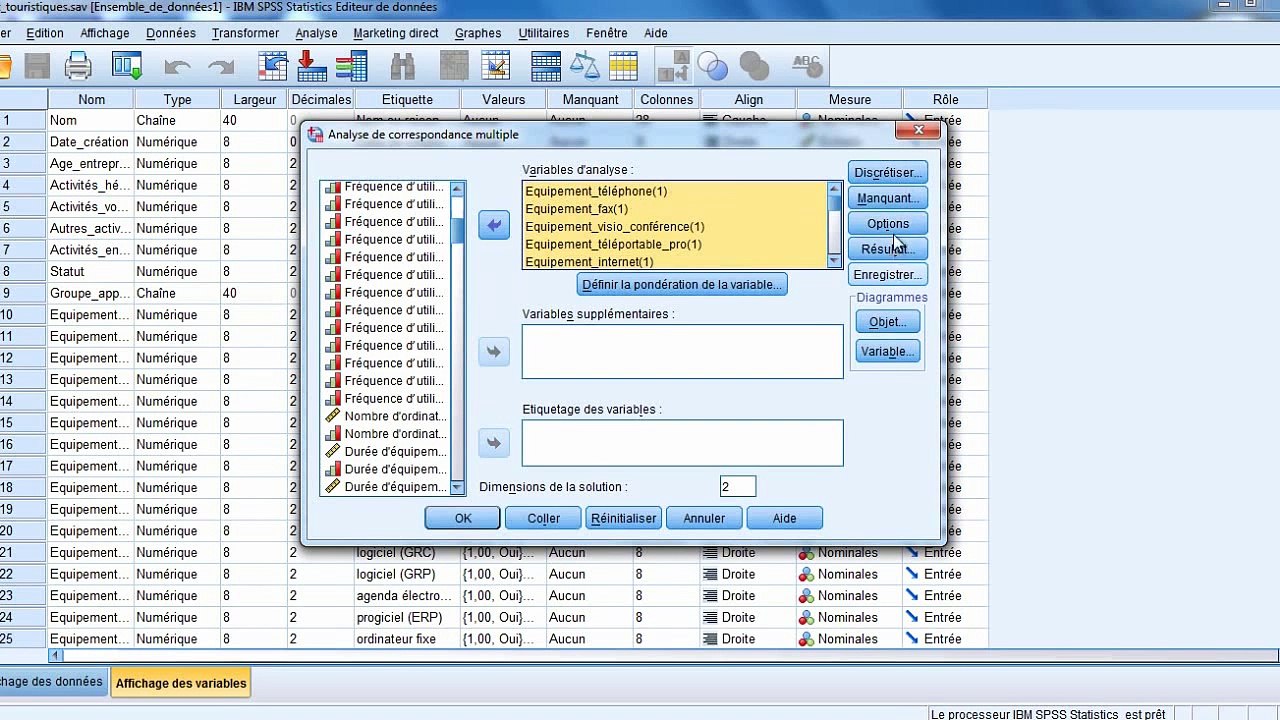
Task: Click the Enregistrer button
Action: click(x=888, y=275)
